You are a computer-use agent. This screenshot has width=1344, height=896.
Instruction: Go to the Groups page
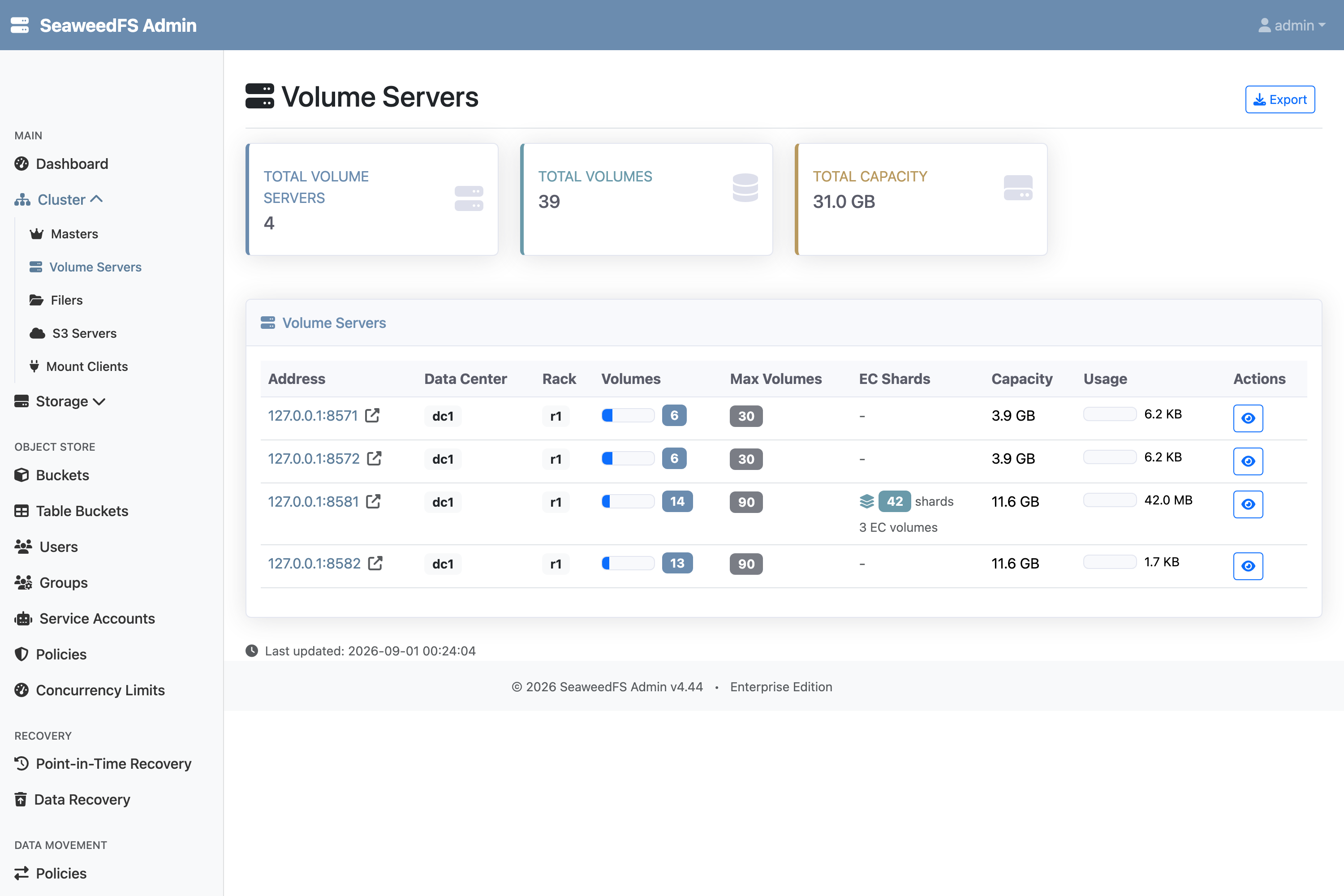click(x=51, y=583)
